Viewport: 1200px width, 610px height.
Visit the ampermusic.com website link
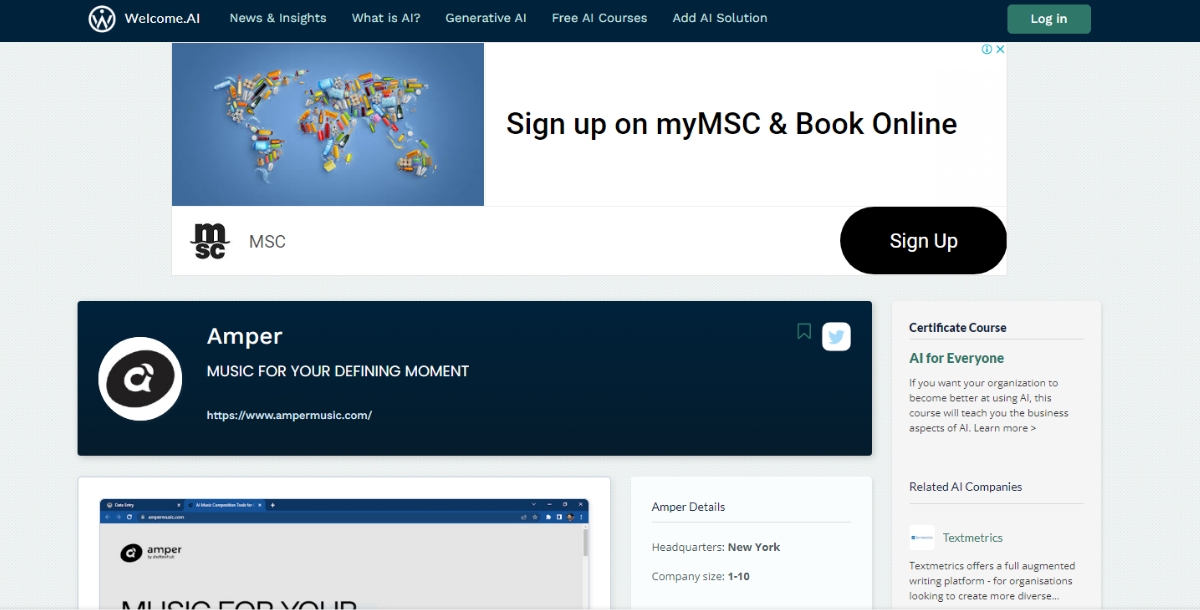pos(289,415)
